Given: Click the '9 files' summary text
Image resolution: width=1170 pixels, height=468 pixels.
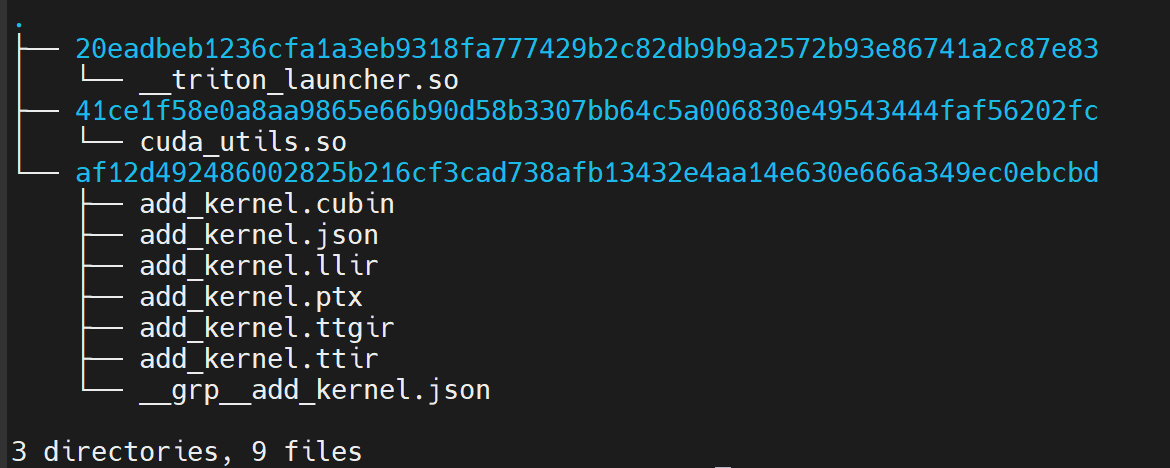Looking at the screenshot, I should [307, 452].
